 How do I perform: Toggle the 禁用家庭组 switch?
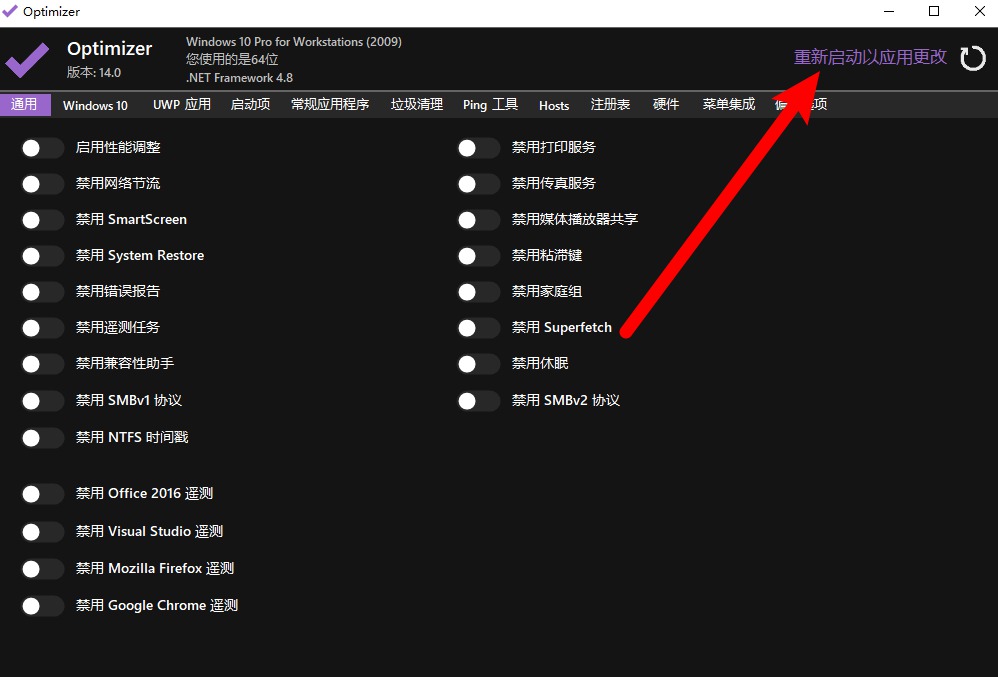pyautogui.click(x=479, y=292)
